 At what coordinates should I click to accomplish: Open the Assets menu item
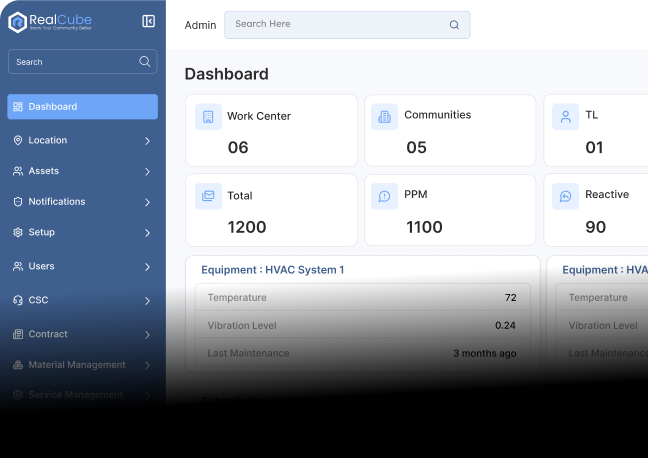point(83,171)
